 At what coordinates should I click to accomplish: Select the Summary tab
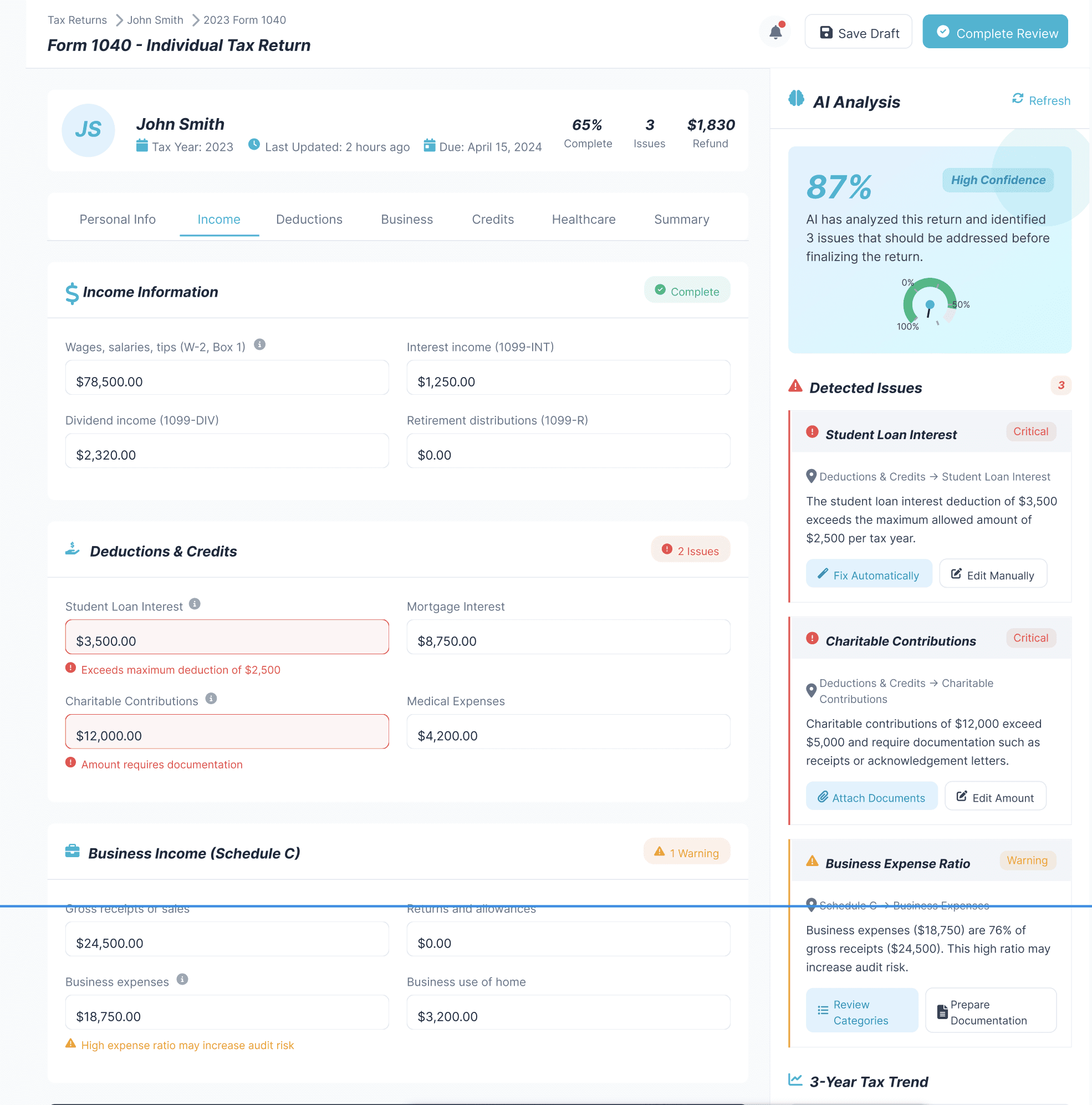pyautogui.click(x=681, y=220)
